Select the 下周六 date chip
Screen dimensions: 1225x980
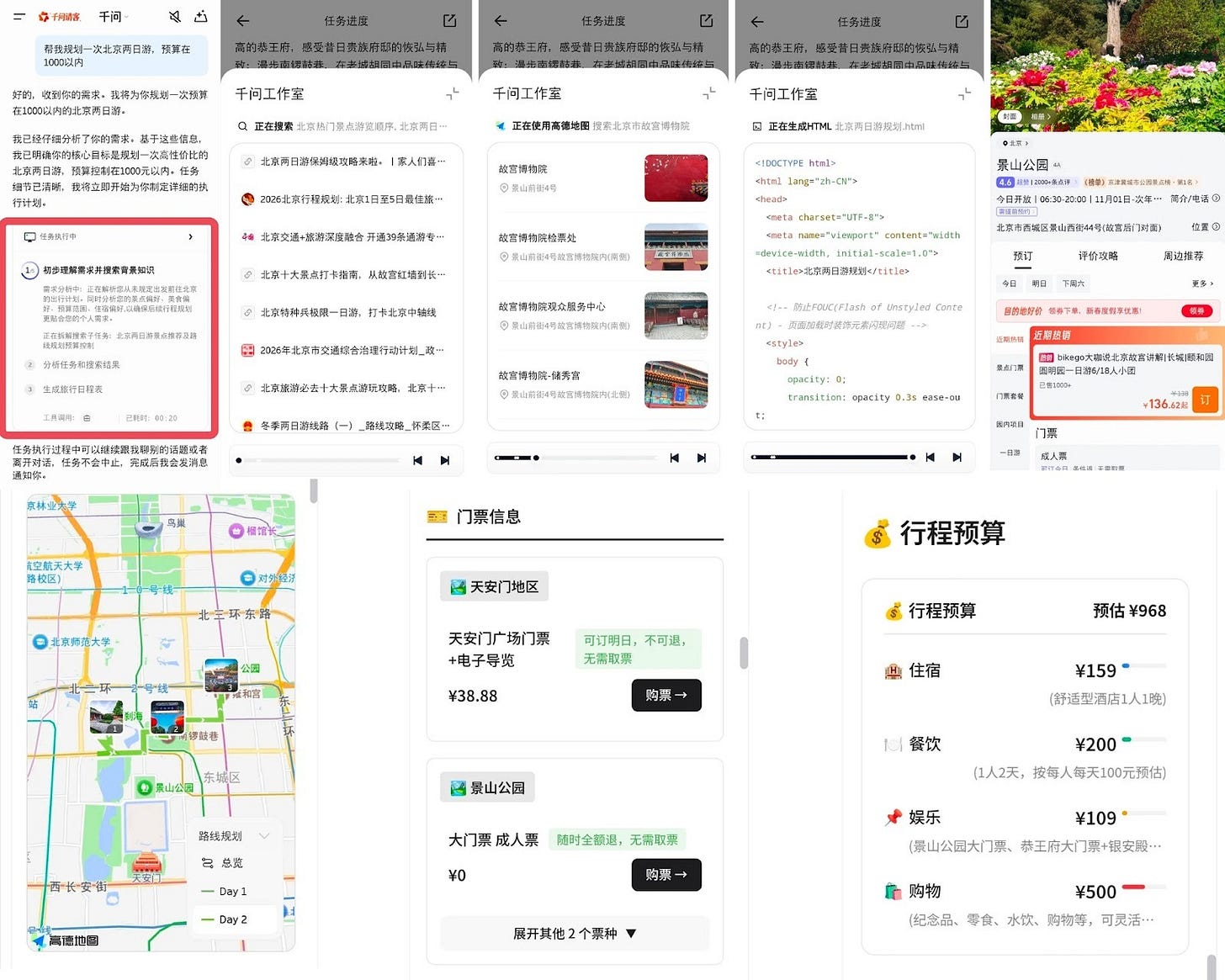1073,283
